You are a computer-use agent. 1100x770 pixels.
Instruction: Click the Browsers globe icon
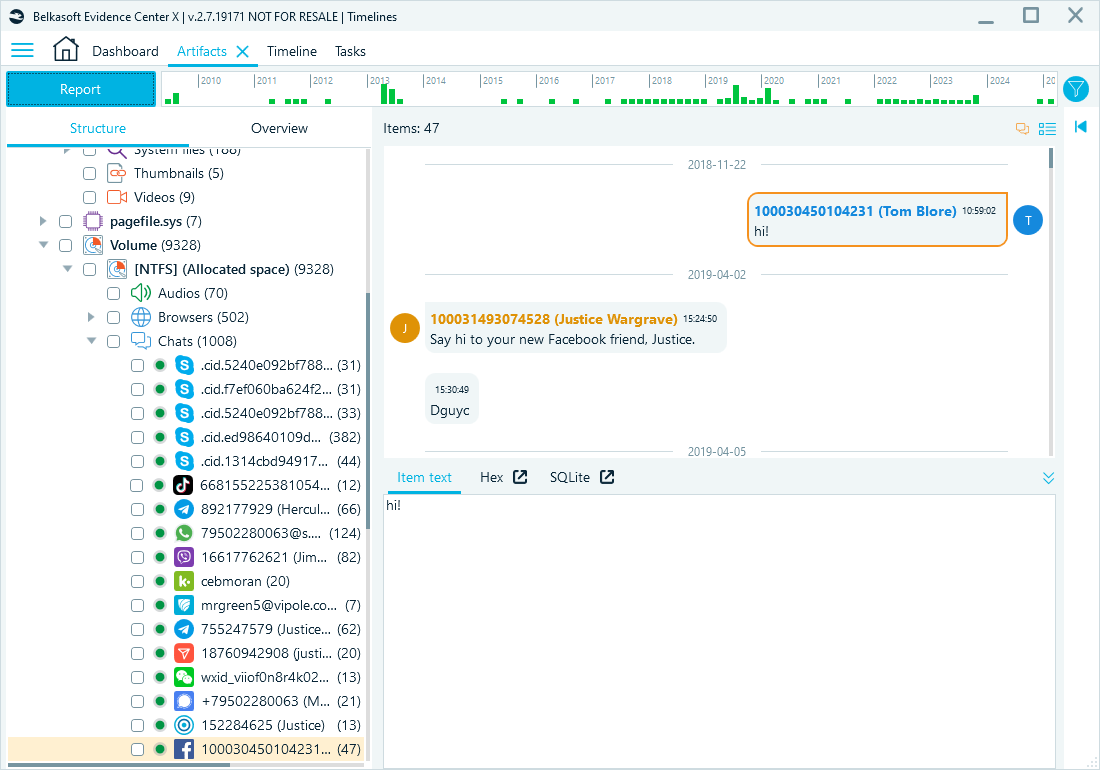141,317
